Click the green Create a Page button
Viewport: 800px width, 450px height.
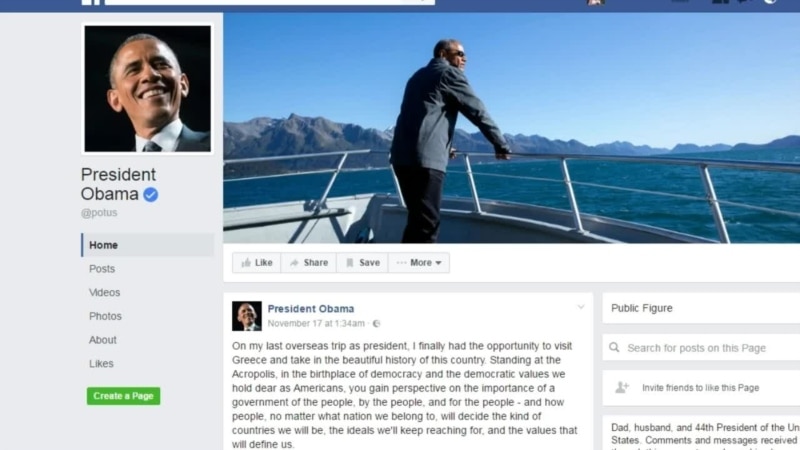(123, 396)
